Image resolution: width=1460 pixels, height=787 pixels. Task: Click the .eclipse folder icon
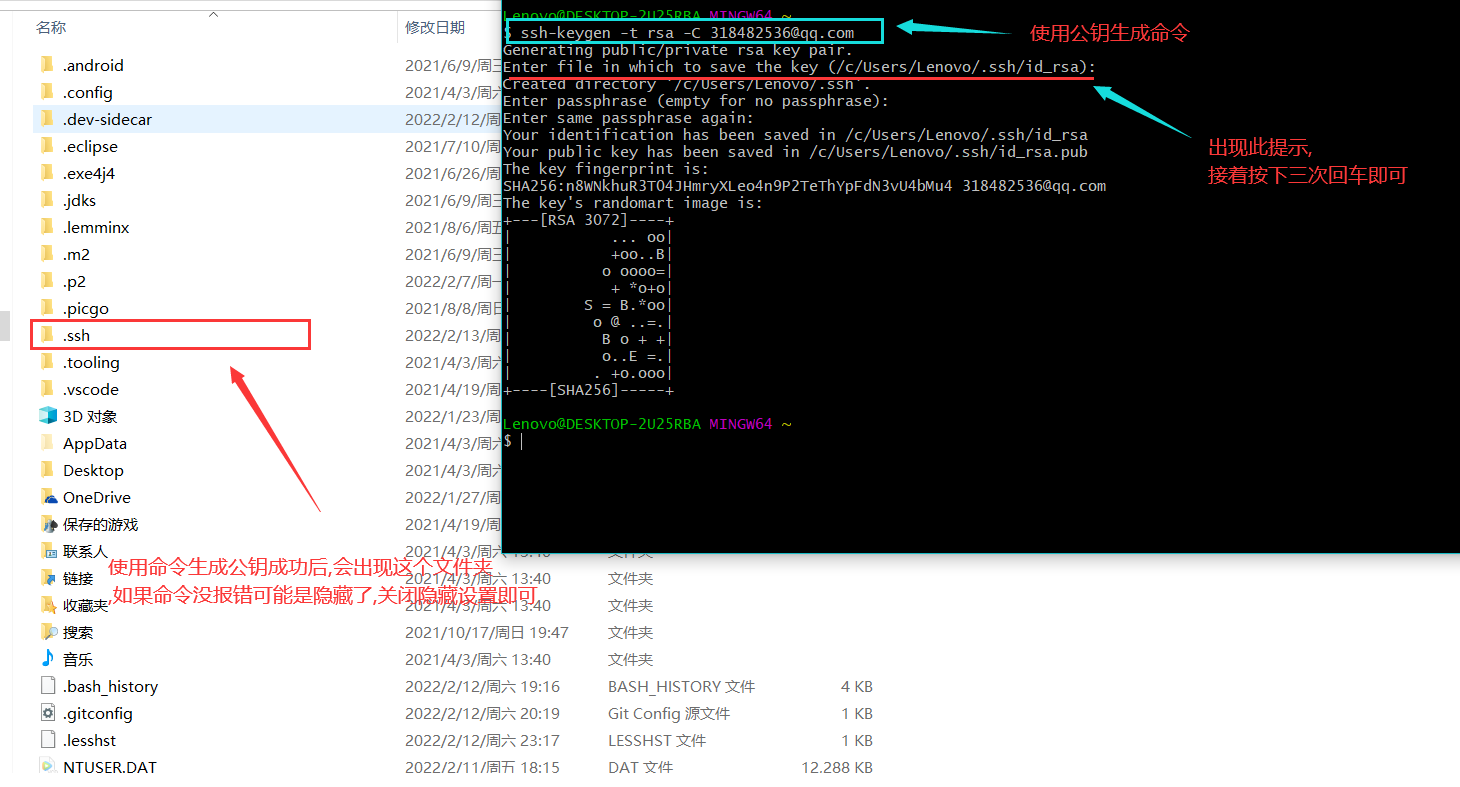point(47,146)
